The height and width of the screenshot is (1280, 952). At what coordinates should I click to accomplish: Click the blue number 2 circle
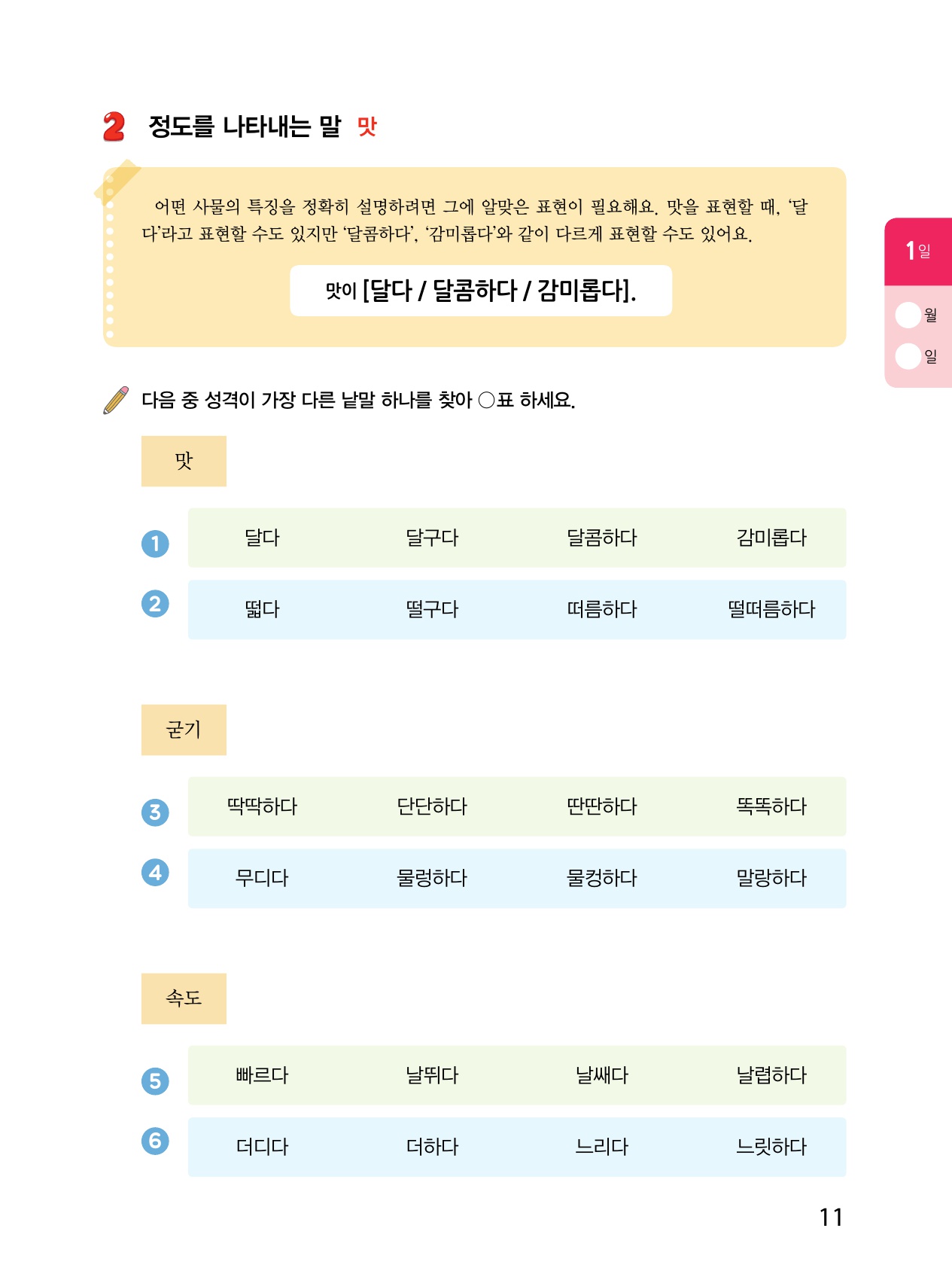coord(155,604)
